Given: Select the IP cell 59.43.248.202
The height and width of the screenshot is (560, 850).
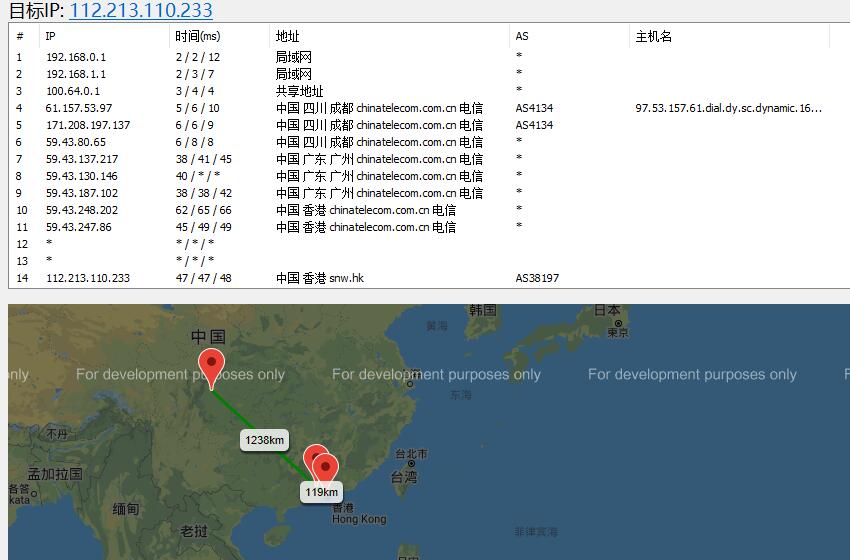Looking at the screenshot, I should [82, 210].
